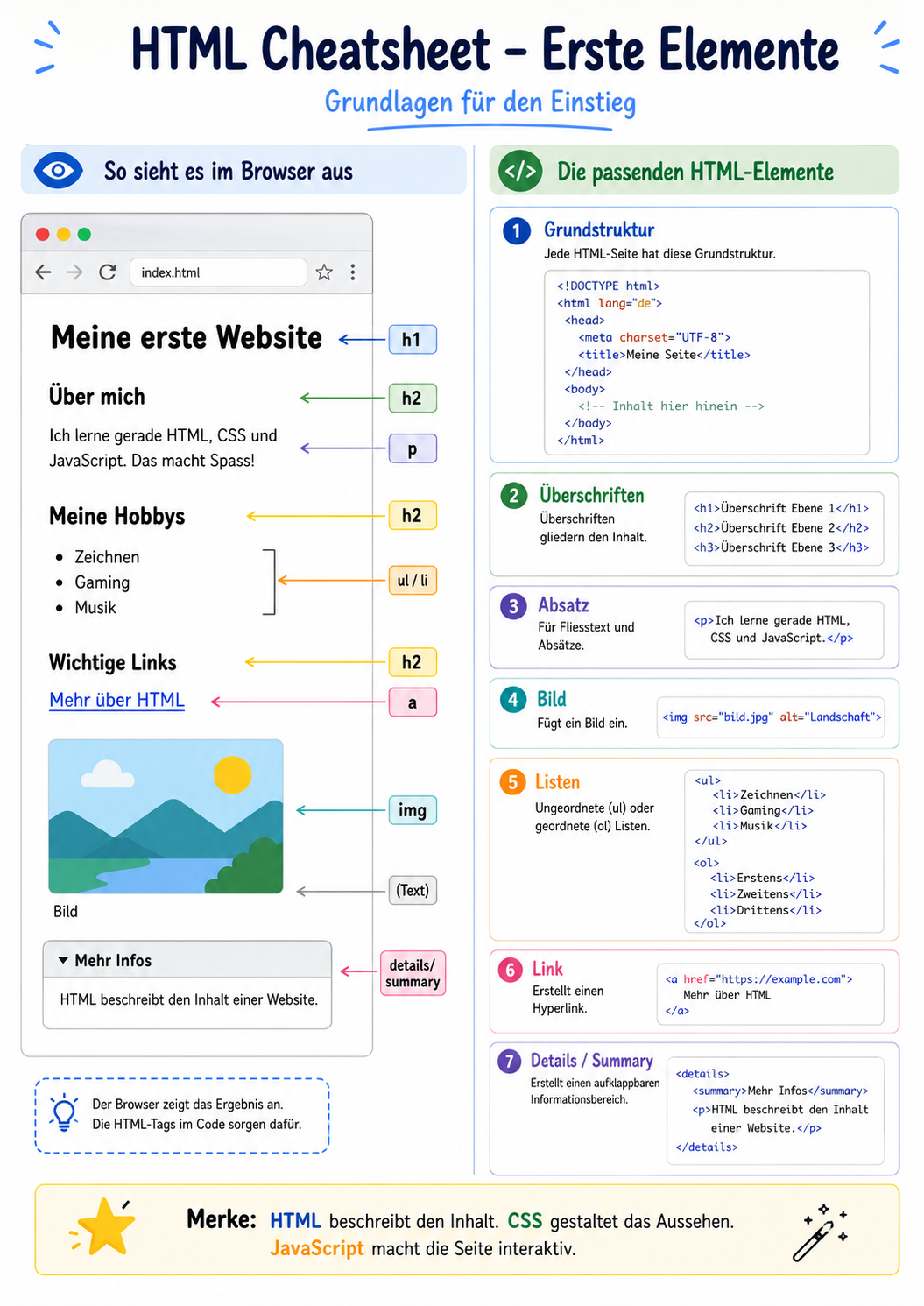Viewport: 924px width, 1306px height.
Task: Click the index.html address bar
Action: click(218, 272)
